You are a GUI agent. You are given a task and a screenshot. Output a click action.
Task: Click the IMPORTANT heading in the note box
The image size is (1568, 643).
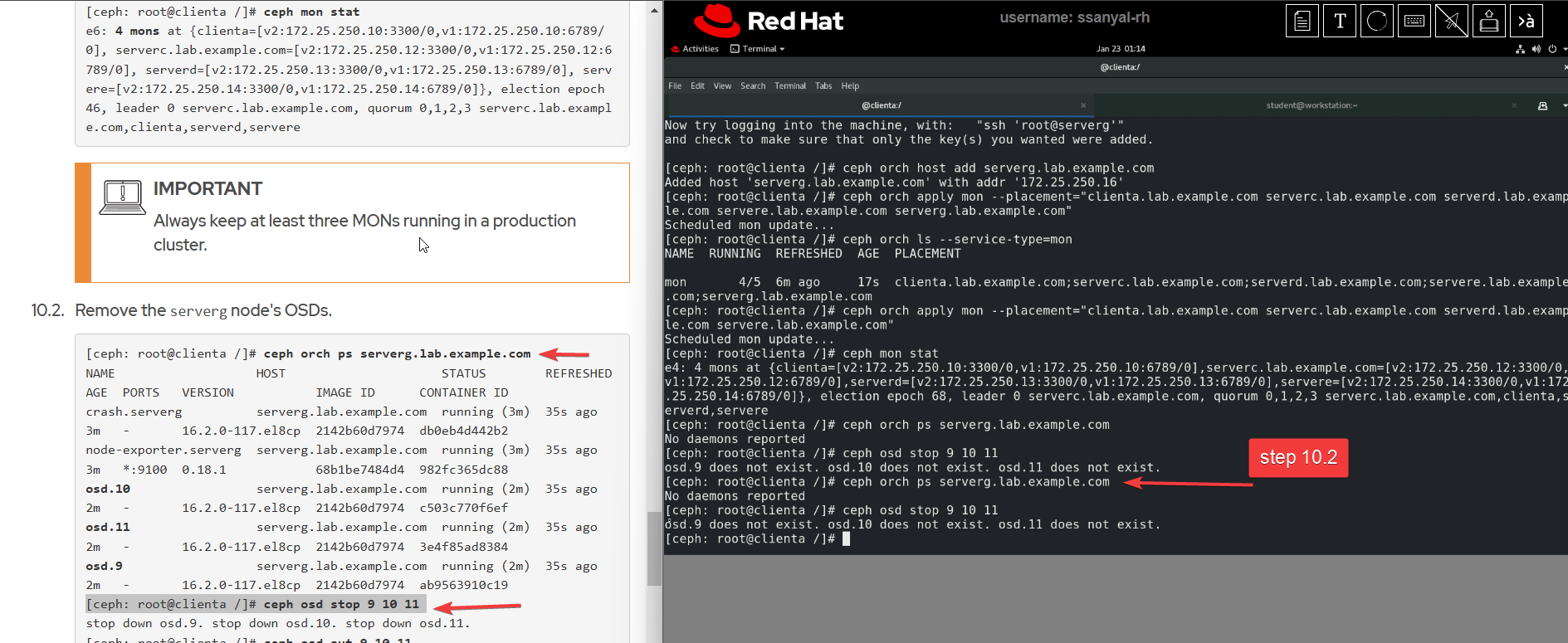click(208, 189)
